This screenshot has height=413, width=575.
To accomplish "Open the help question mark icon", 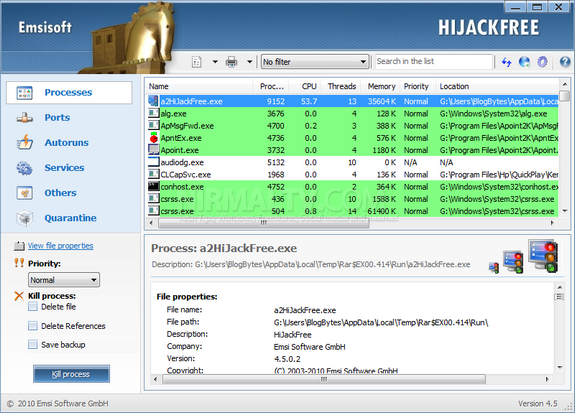I will (565, 62).
